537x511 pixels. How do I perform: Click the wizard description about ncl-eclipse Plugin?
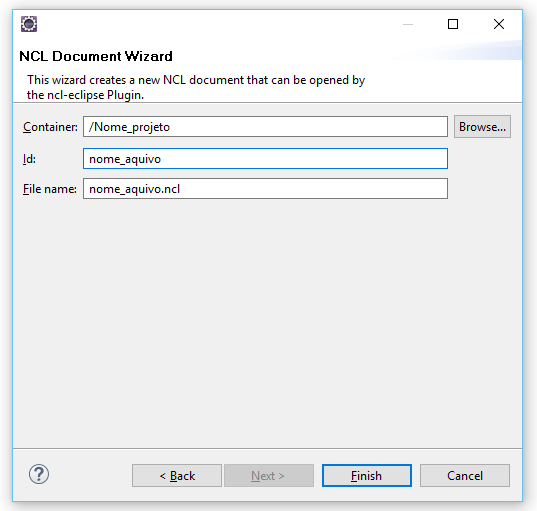point(196,87)
